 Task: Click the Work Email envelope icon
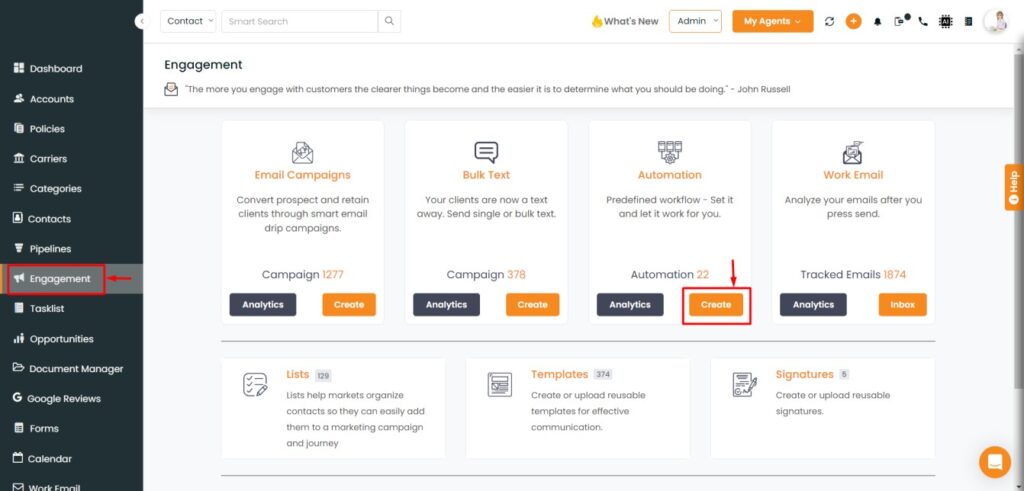coord(853,152)
